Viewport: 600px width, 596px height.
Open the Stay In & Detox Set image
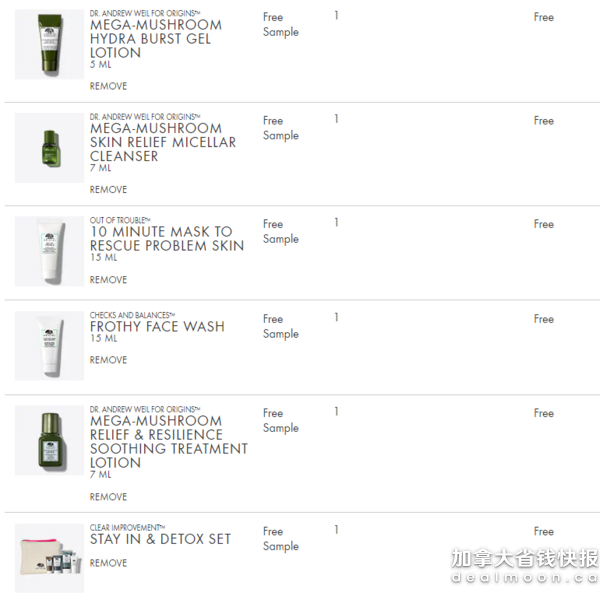[49, 558]
